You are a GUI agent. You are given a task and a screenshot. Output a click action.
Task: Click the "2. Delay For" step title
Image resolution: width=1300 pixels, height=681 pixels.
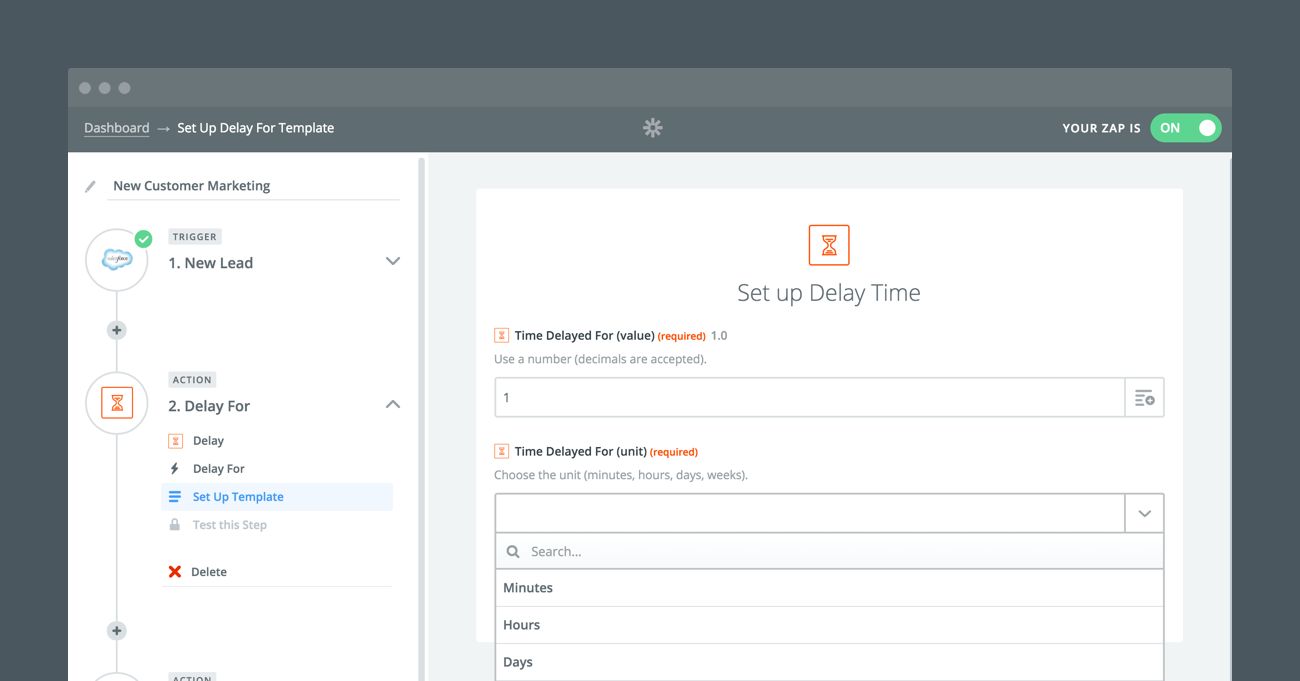click(209, 406)
